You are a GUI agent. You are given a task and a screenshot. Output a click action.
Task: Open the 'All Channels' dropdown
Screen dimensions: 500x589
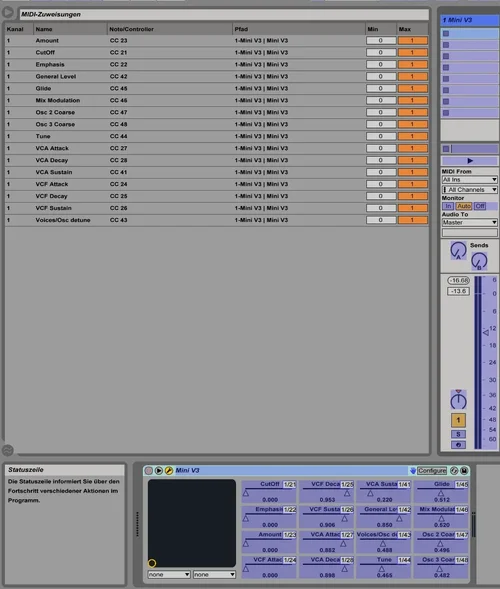pos(470,190)
